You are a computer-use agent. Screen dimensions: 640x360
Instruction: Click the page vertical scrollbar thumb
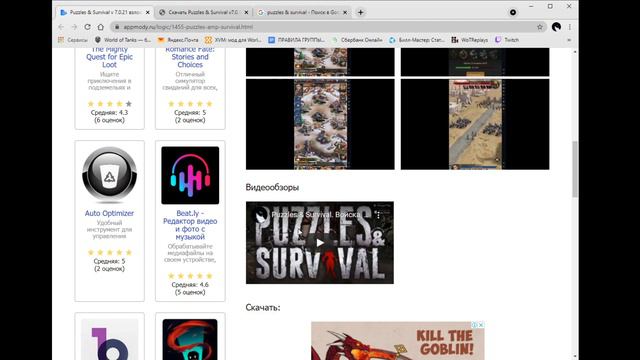575,169
